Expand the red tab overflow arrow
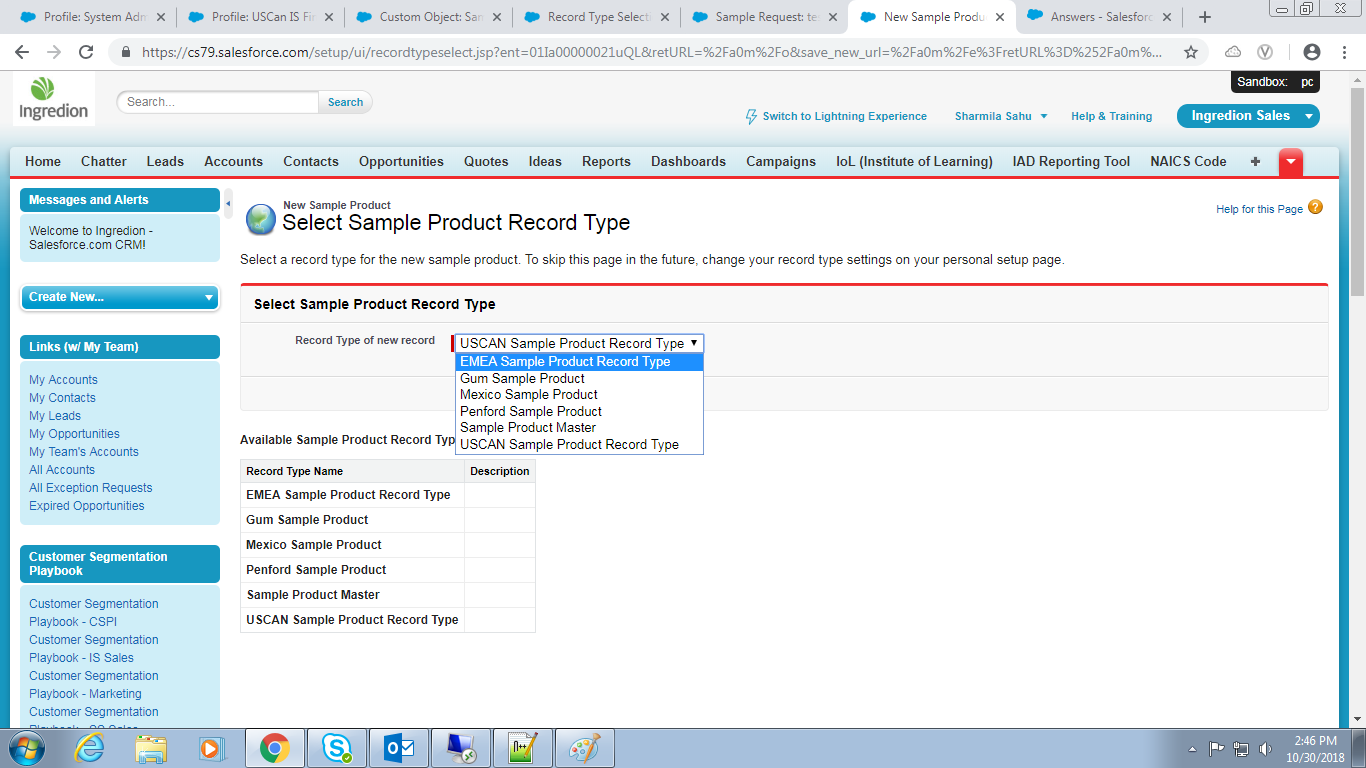1366x768 pixels. pyautogui.click(x=1291, y=161)
